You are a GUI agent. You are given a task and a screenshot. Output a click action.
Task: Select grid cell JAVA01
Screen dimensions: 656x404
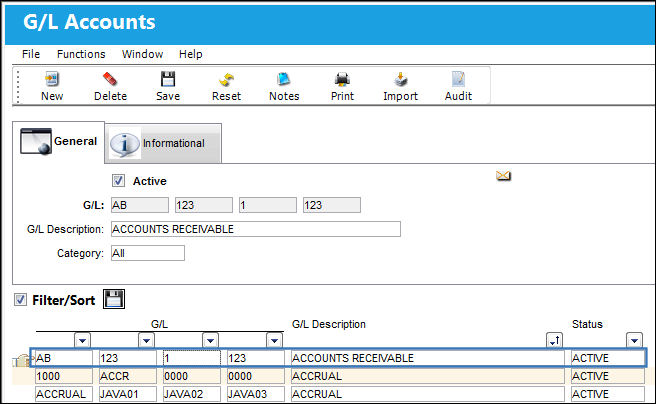click(128, 394)
